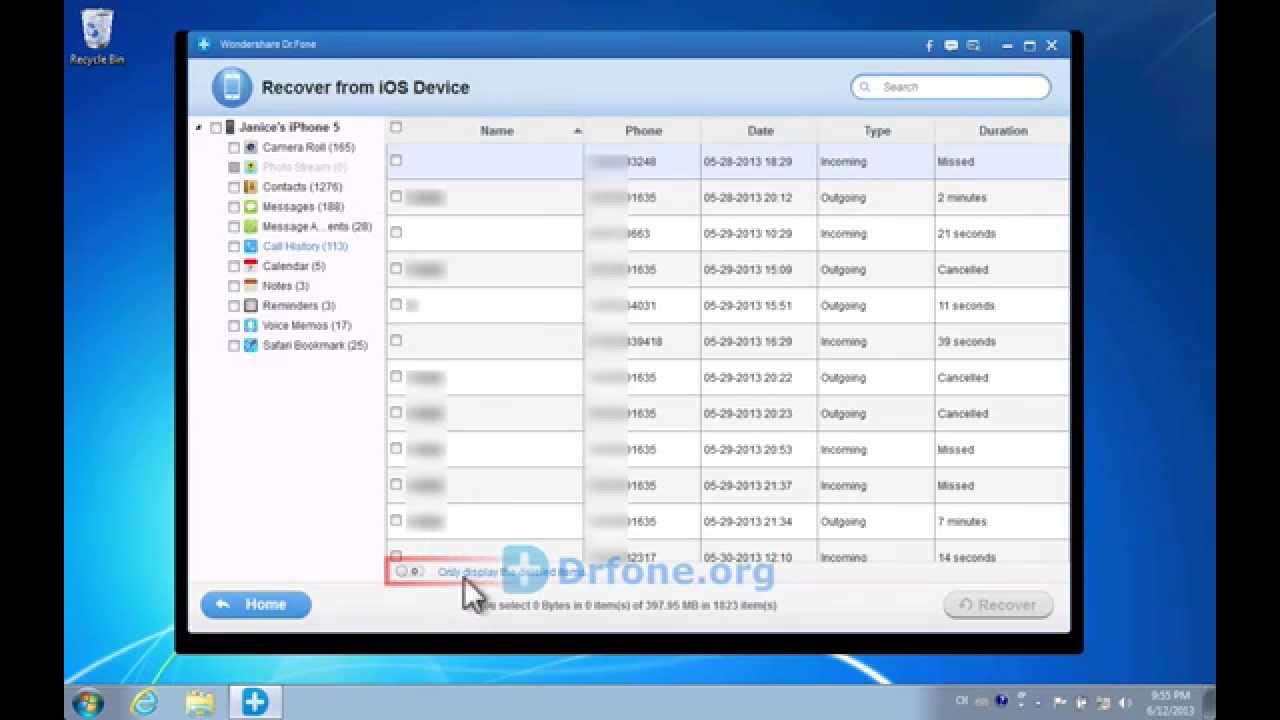The image size is (1280, 720).
Task: Click the Notes icon in sidebar
Action: tap(251, 286)
